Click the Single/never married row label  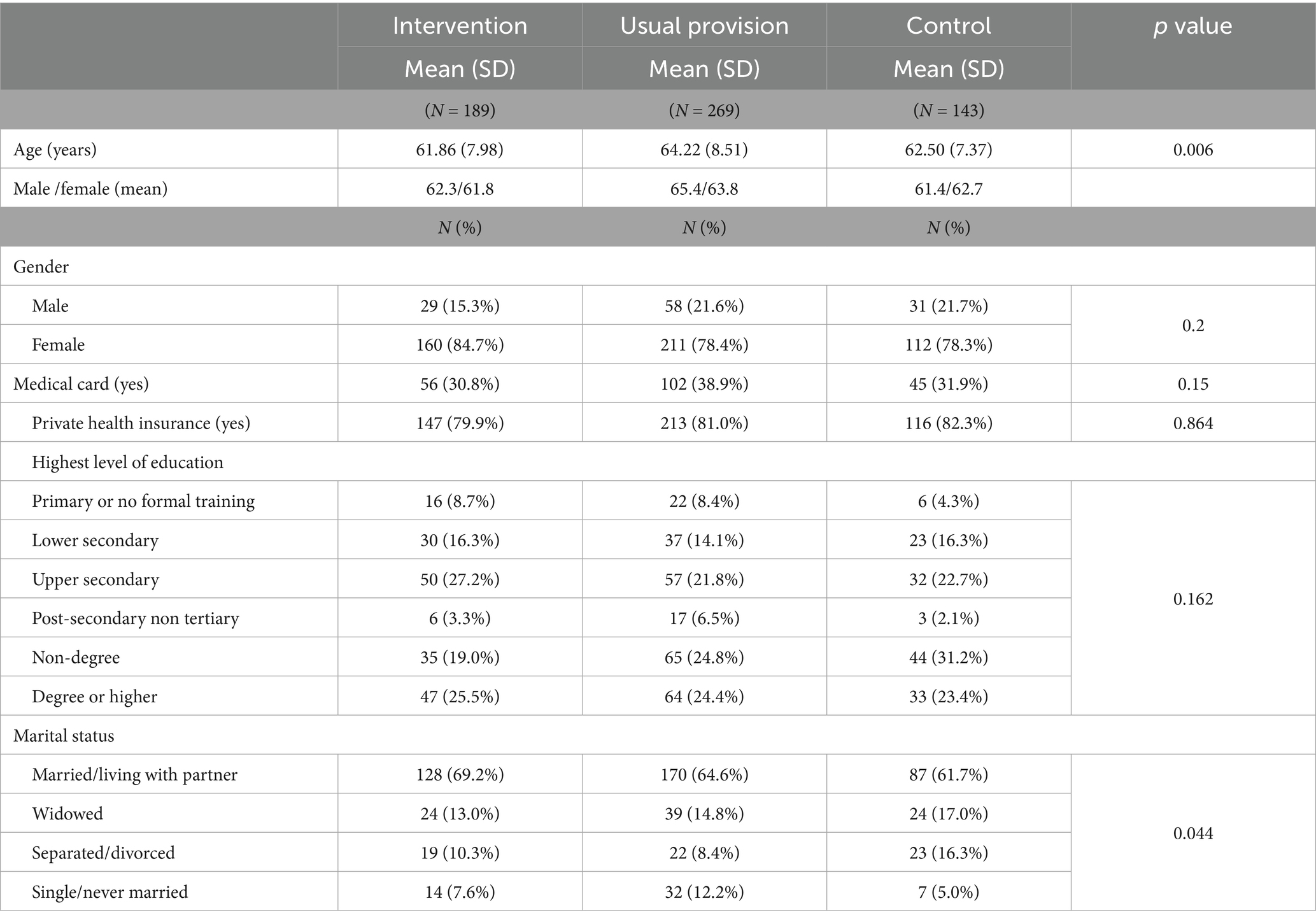click(110, 891)
